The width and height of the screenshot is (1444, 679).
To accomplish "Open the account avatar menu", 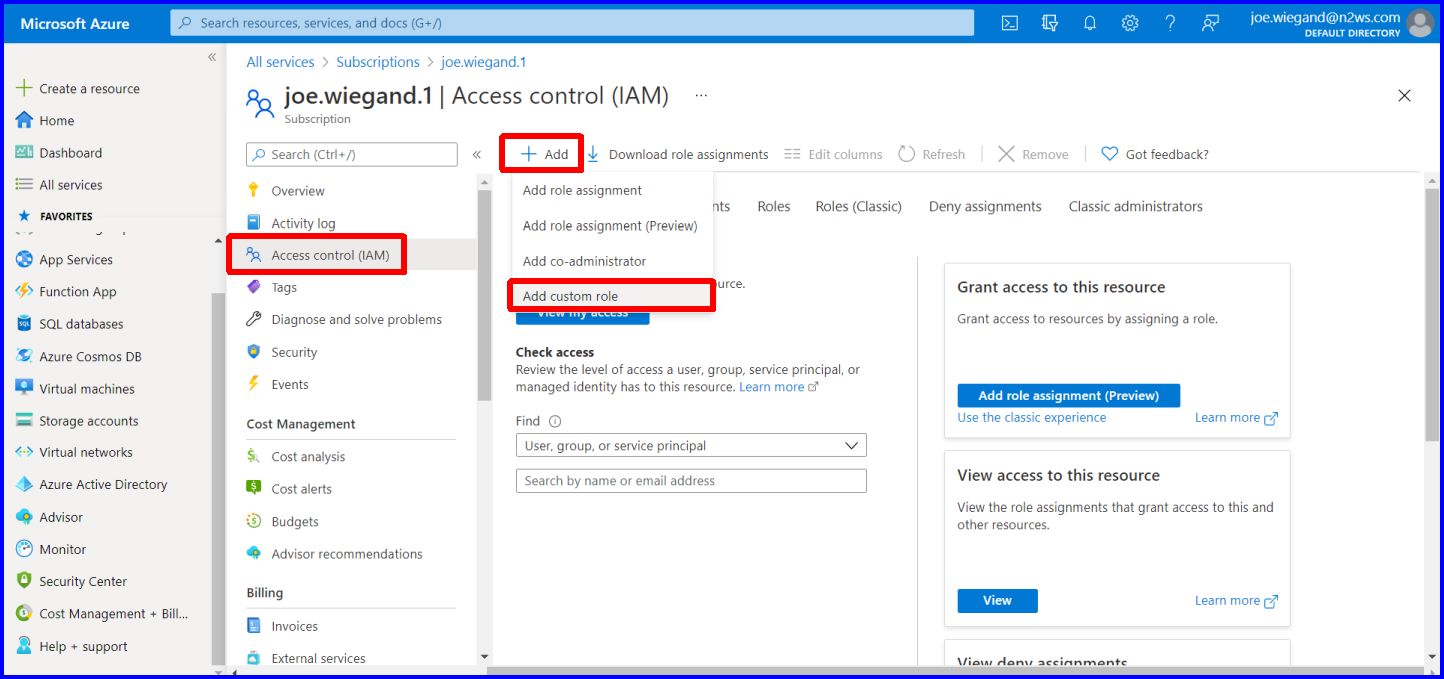I will 1419,23.
